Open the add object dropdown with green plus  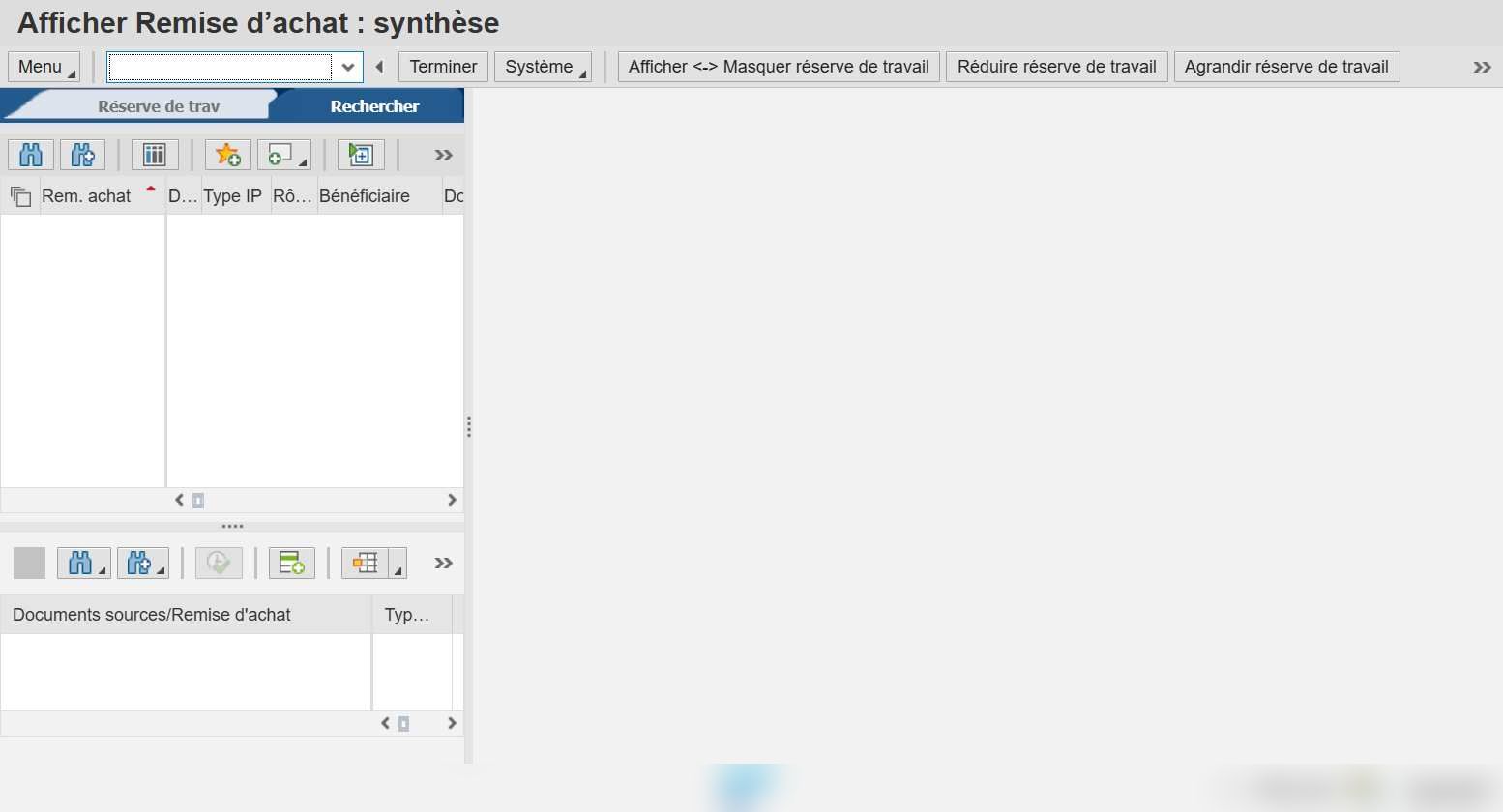[284, 155]
